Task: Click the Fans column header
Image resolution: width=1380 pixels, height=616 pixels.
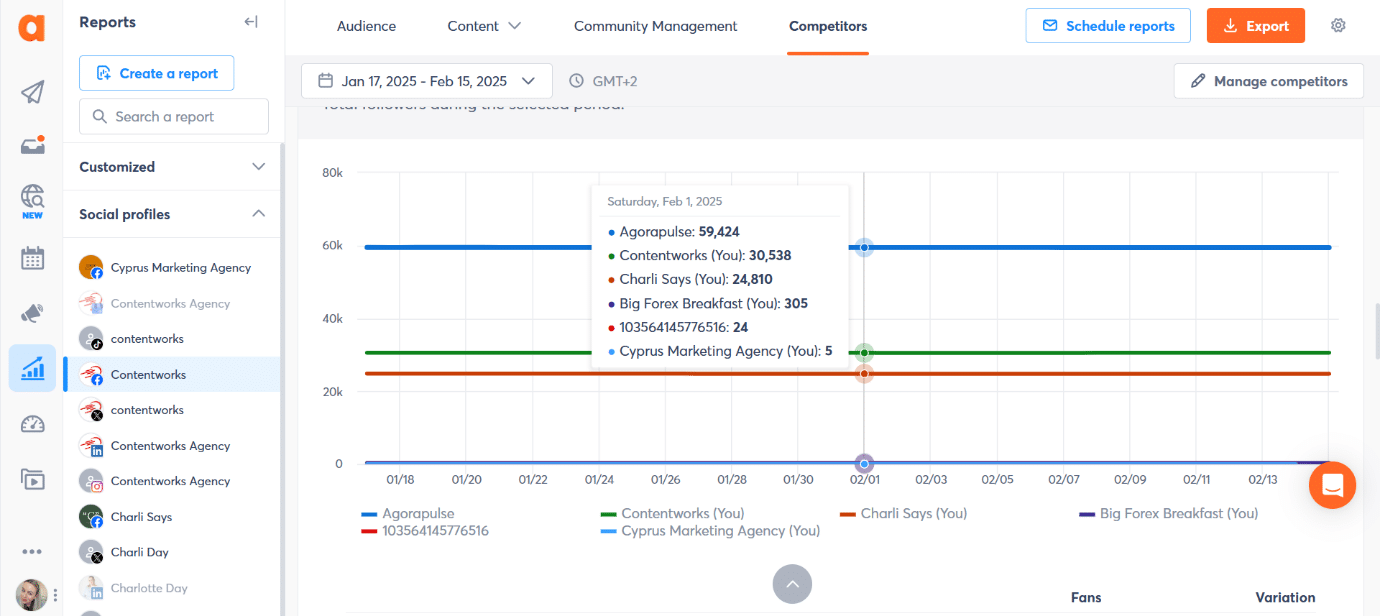Action: click(x=1085, y=598)
